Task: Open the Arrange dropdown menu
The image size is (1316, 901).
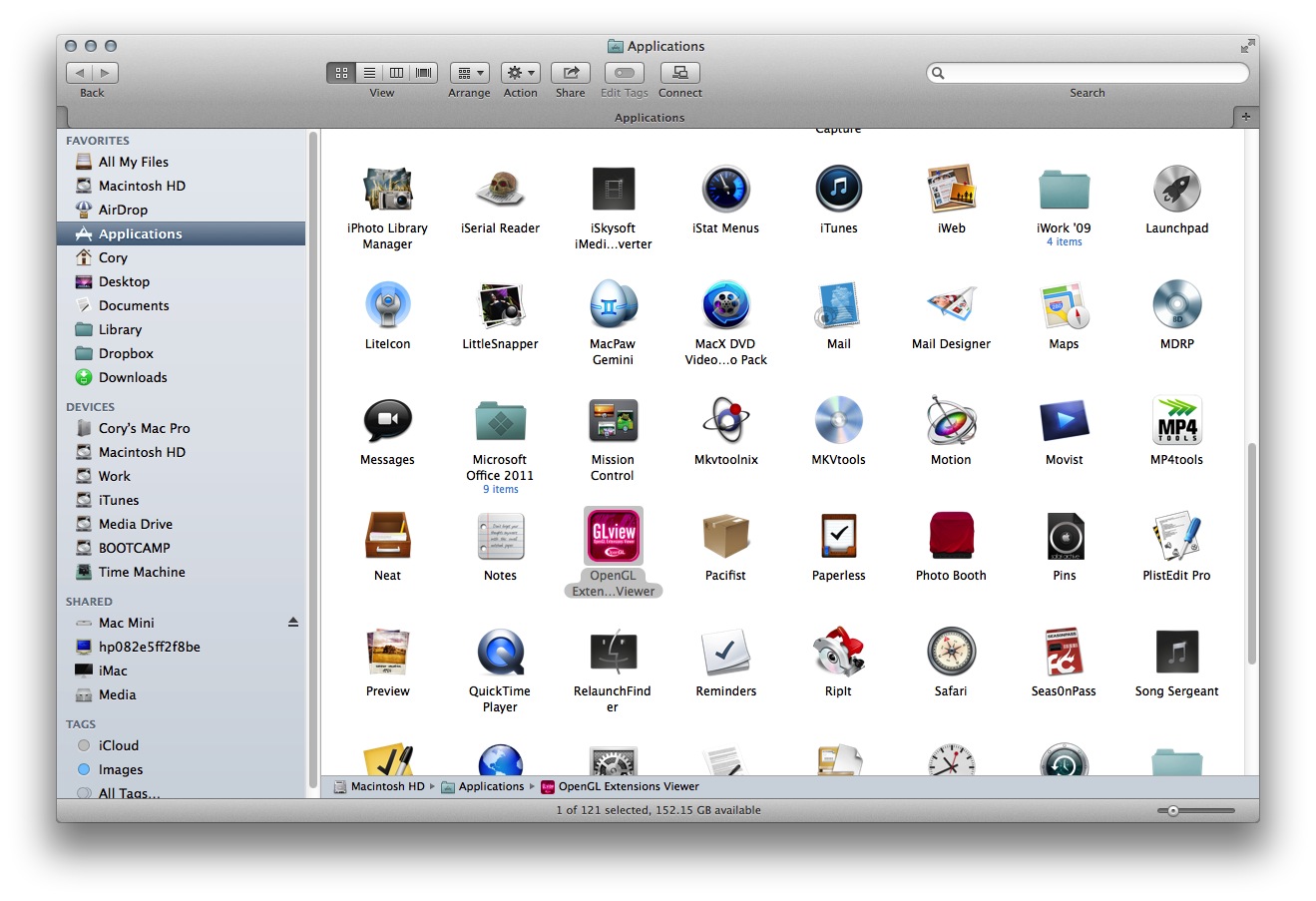Action: pos(469,73)
